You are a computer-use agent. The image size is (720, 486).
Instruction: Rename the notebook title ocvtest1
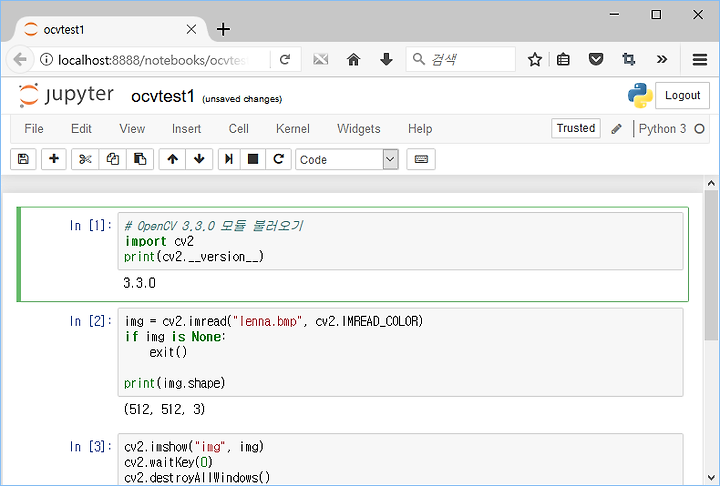pyautogui.click(x=163, y=96)
